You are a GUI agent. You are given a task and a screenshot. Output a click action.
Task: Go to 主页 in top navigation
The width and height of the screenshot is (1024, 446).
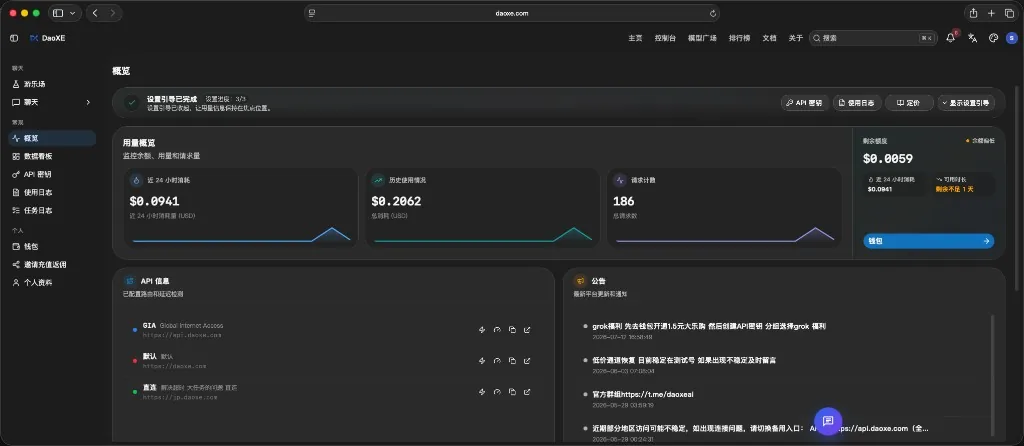click(635, 38)
